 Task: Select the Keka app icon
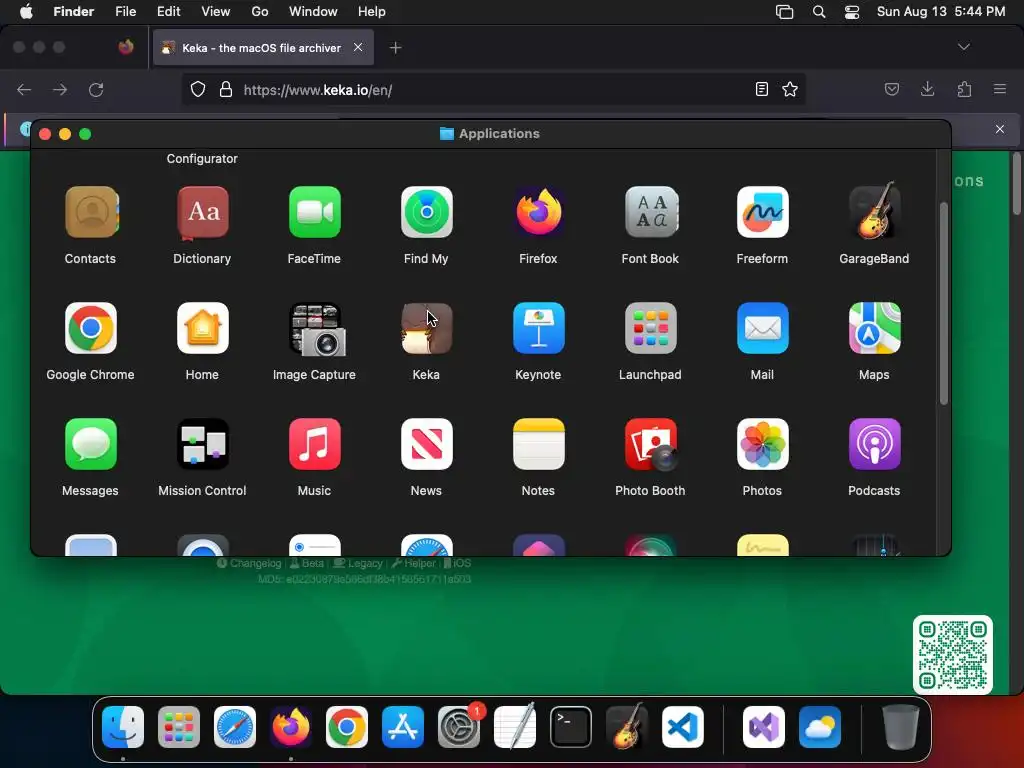click(426, 328)
